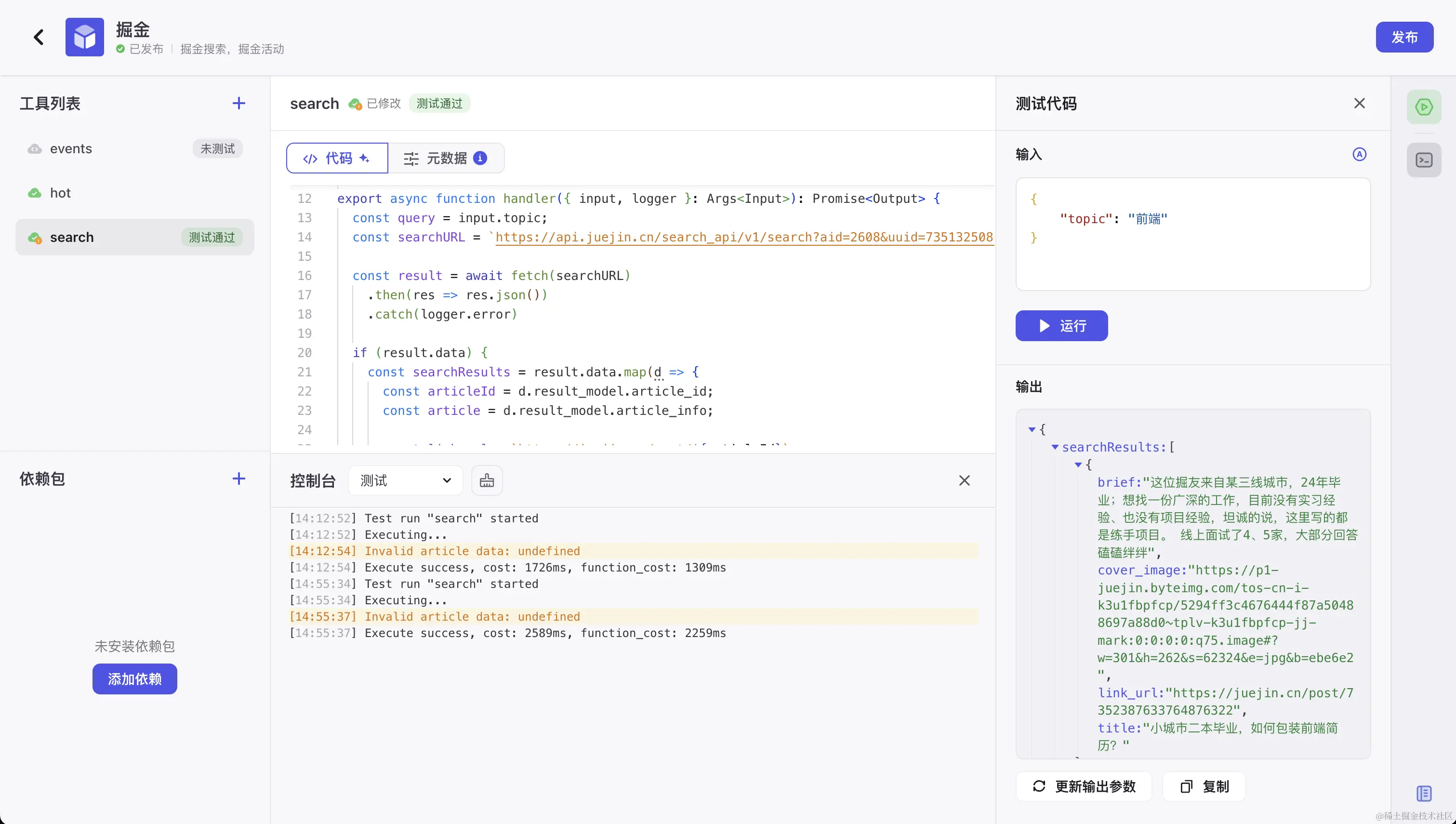
Task: Click the 添加依赖 button
Action: point(134,678)
